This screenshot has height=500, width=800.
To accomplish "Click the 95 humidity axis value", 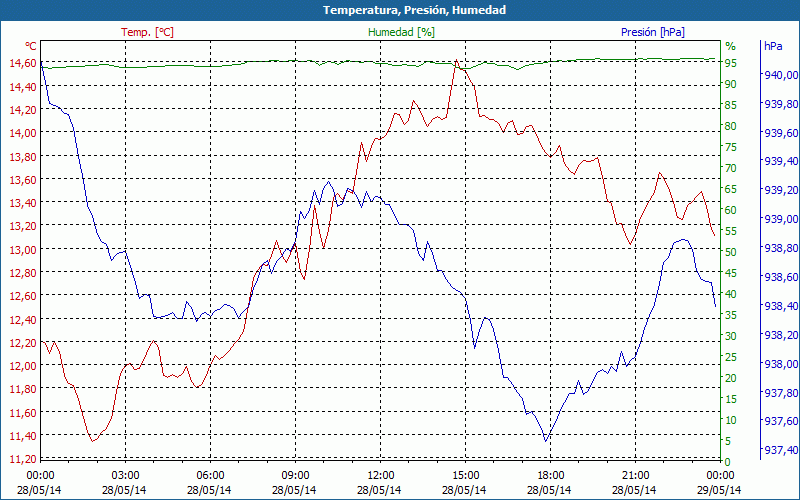I will coord(731,63).
